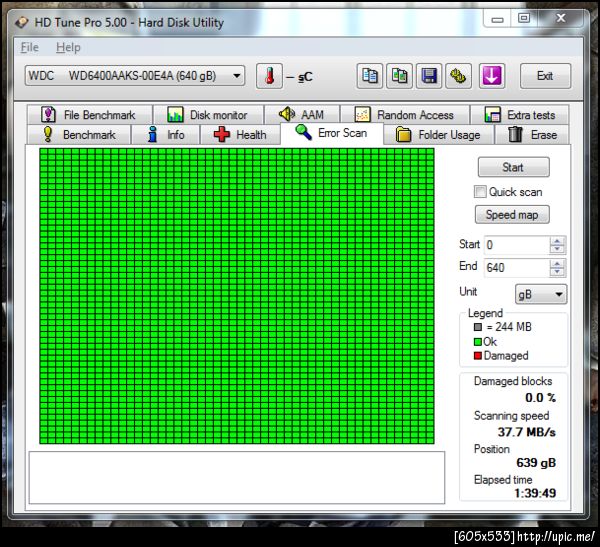Expand the Unit gB dropdown
600x547 pixels.
(x=541, y=294)
